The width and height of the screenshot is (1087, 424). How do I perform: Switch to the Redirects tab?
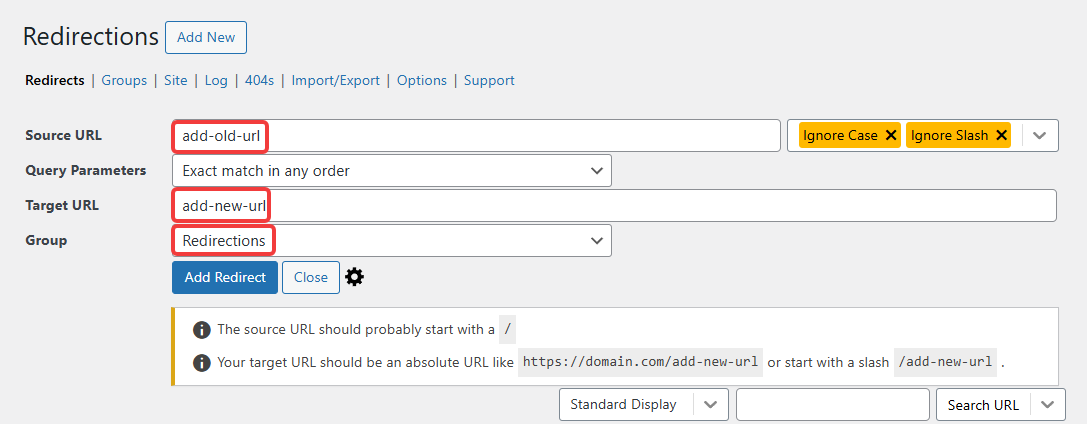coord(55,80)
